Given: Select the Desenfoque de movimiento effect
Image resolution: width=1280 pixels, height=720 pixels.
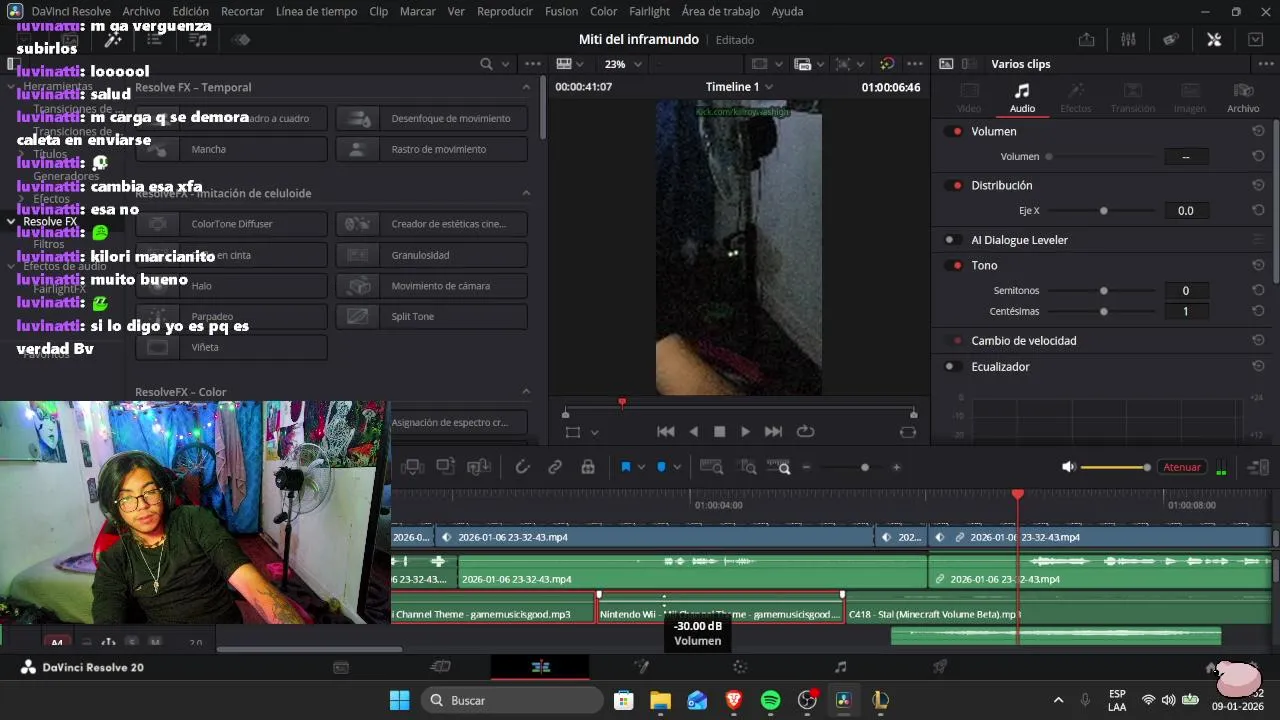Looking at the screenshot, I should click(x=431, y=118).
